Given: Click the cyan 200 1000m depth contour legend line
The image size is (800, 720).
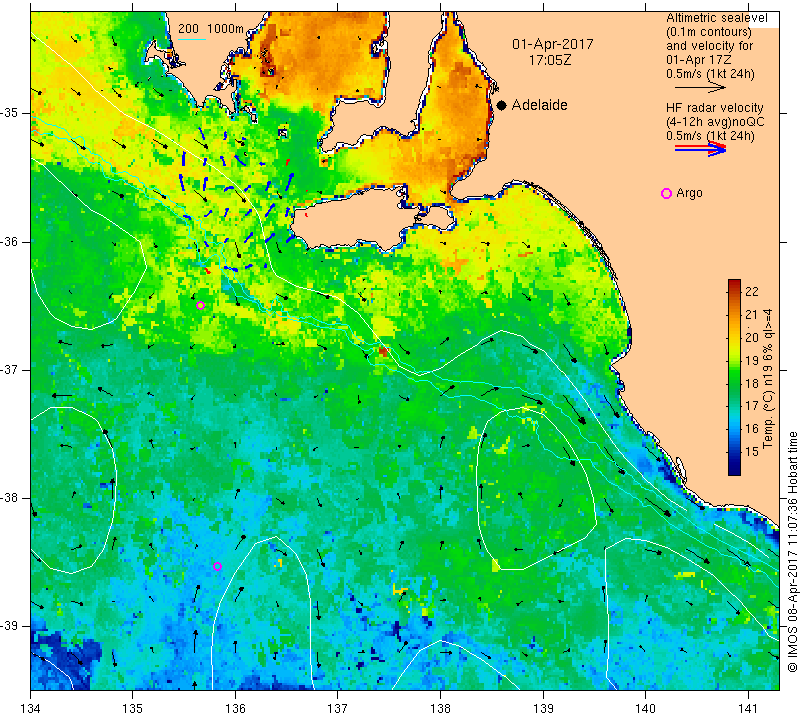Looking at the screenshot, I should coord(192,39).
